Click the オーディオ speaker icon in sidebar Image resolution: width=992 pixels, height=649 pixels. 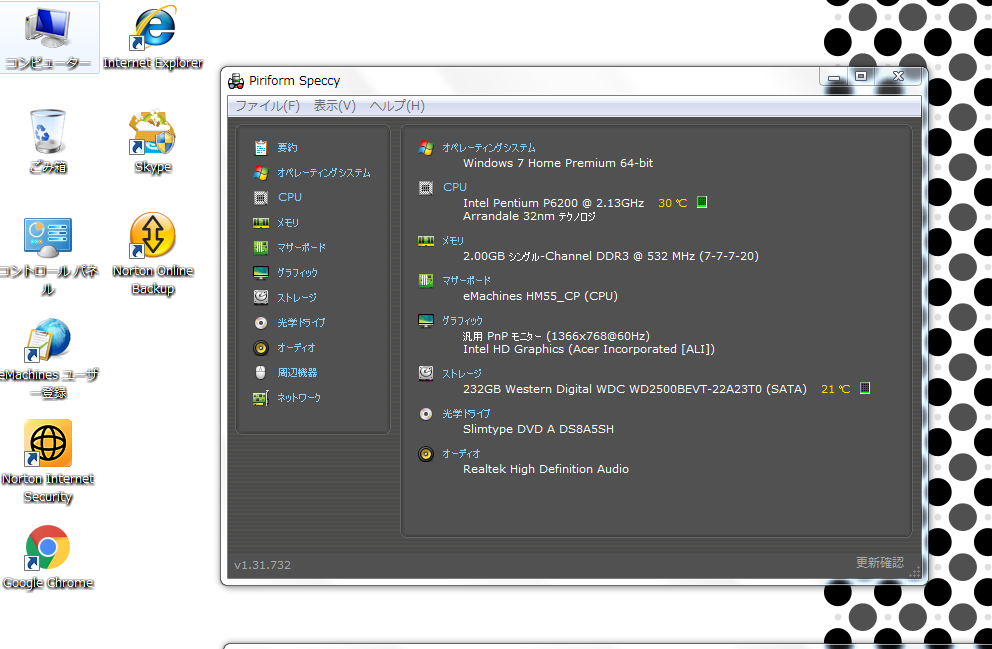click(261, 347)
